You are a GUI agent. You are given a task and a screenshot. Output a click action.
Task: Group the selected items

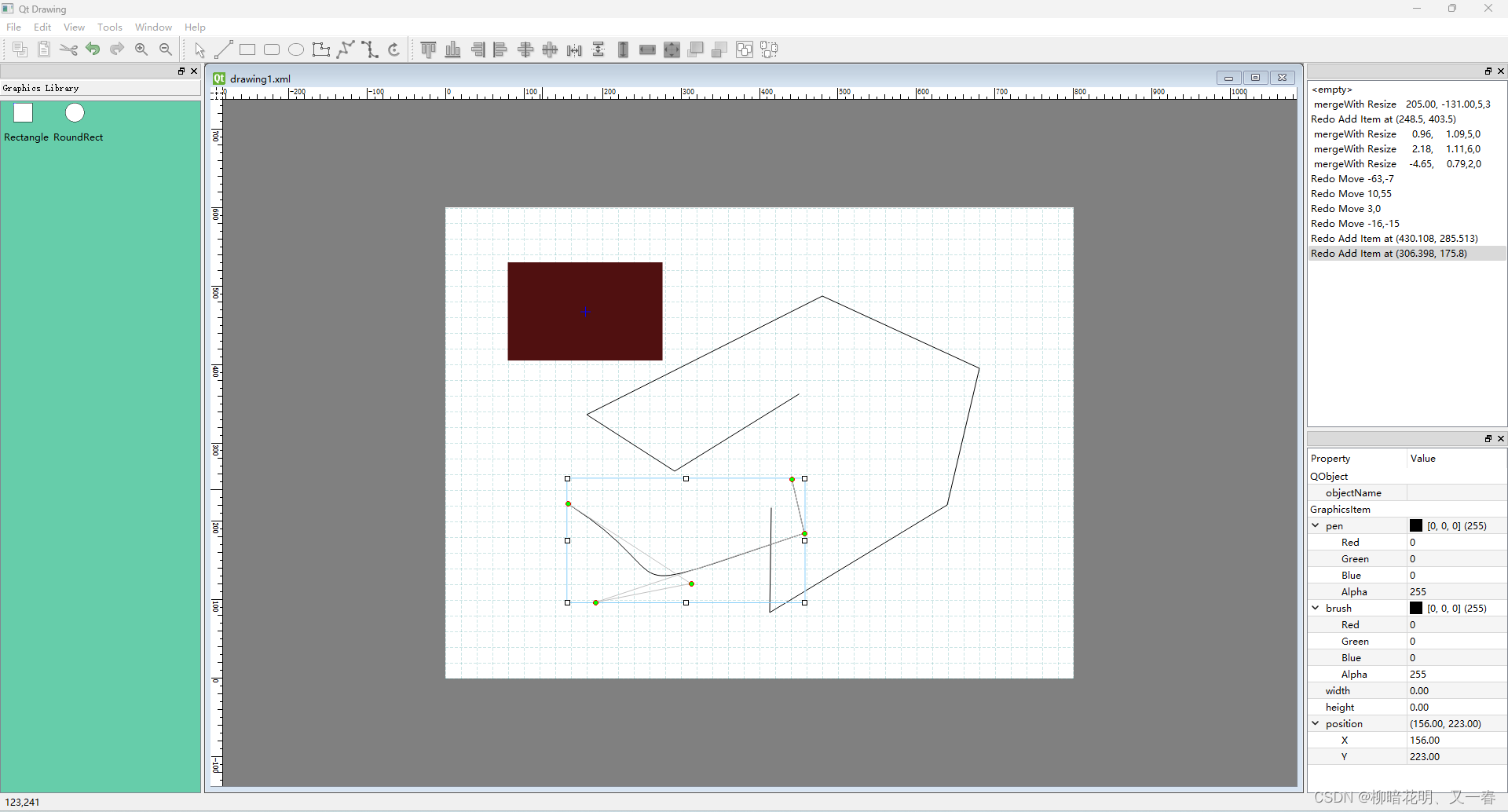[745, 49]
